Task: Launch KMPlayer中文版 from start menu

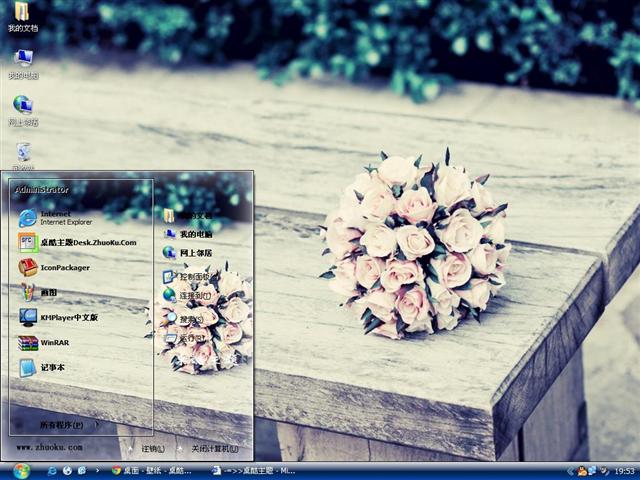Action: 58,318
